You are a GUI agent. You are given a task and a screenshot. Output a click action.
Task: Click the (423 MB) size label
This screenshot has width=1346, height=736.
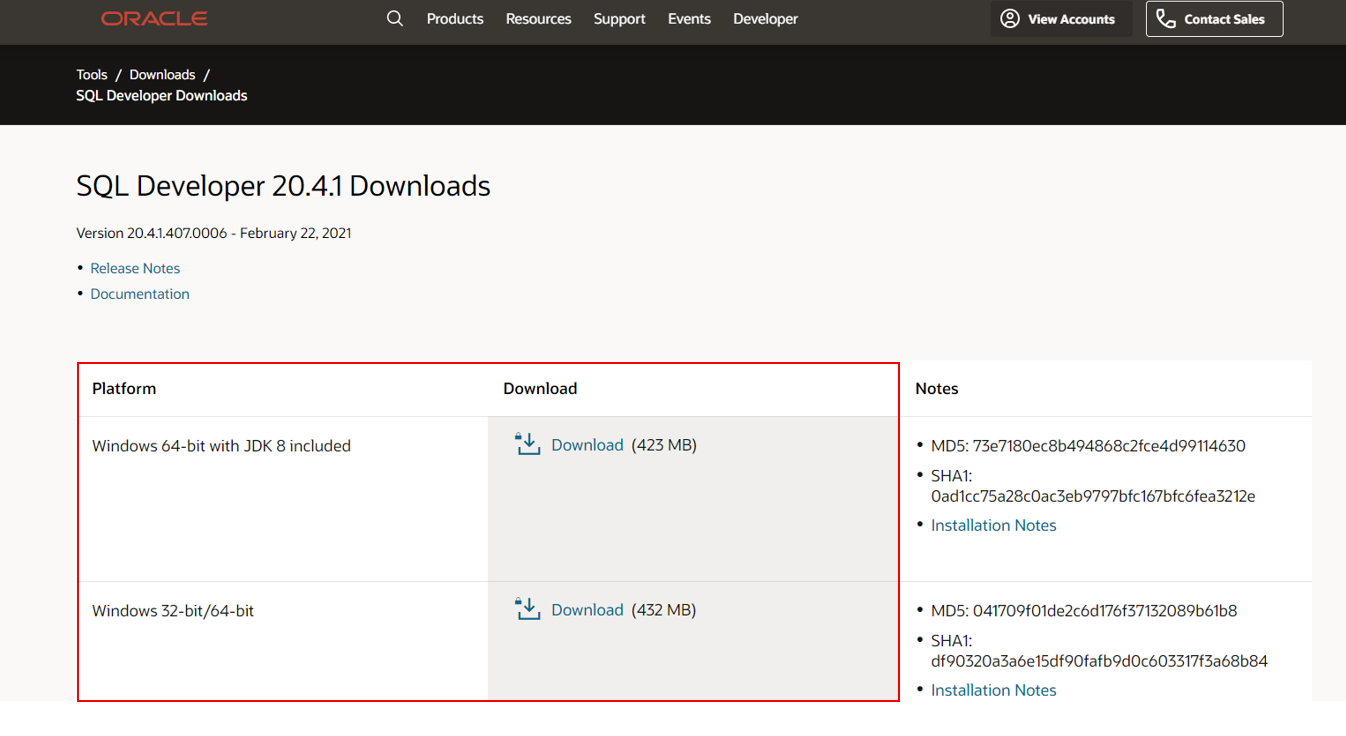pyautogui.click(x=664, y=445)
